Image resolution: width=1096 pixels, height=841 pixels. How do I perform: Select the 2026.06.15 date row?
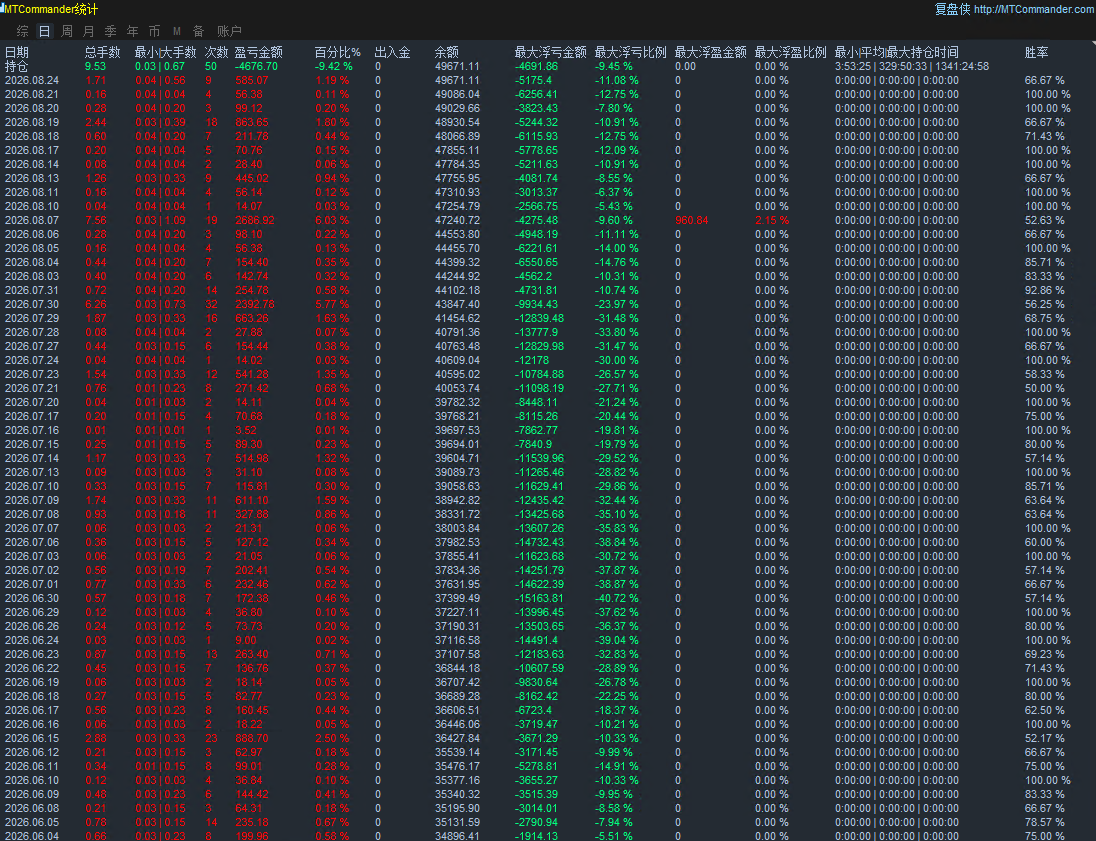click(x=31, y=738)
